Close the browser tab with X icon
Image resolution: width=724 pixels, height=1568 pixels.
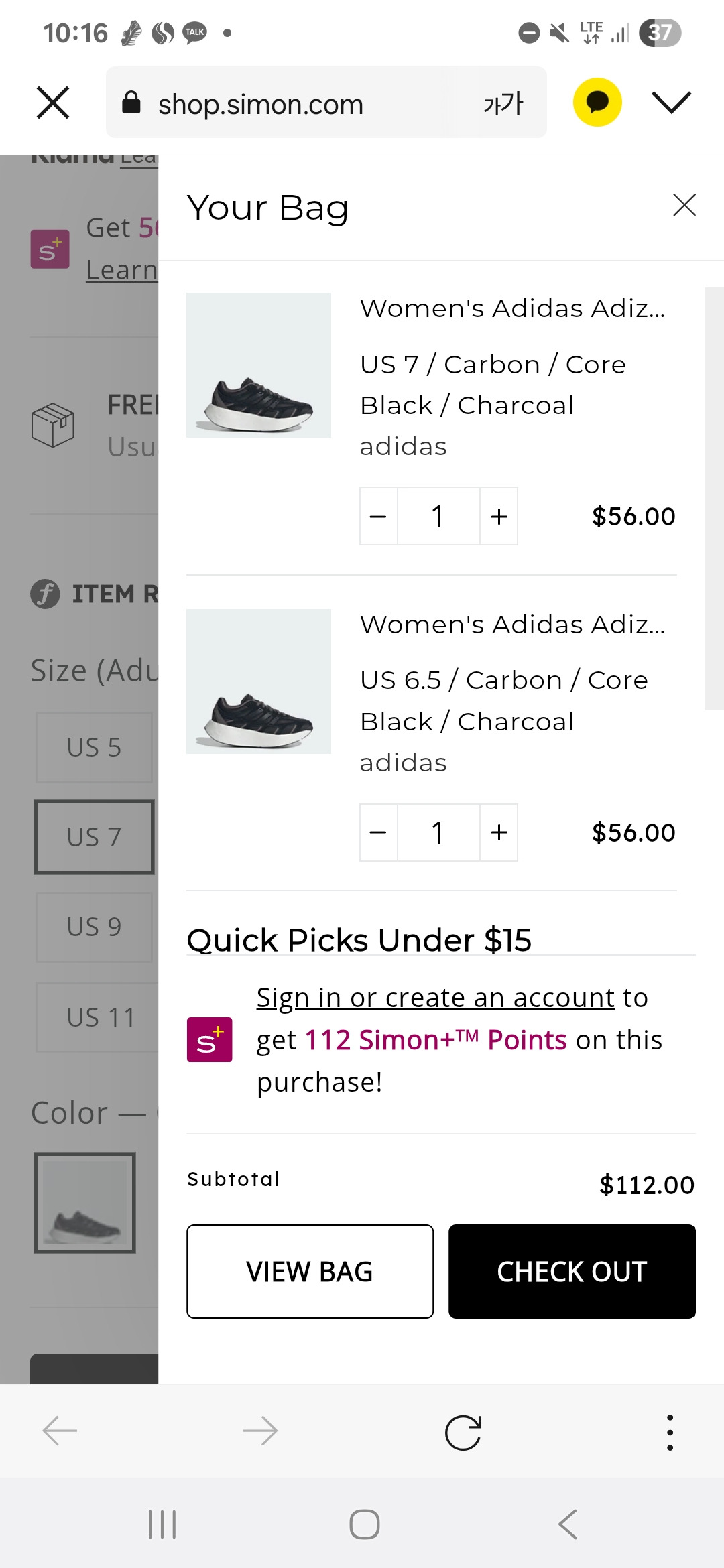53,103
